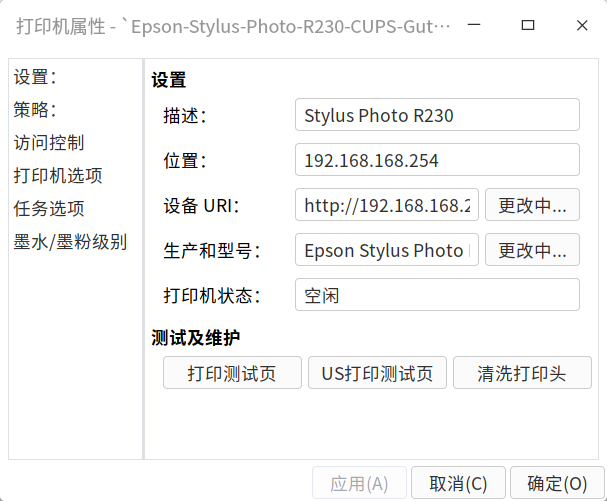The width and height of the screenshot is (607, 501).
Task: Click the 生产和型号 field showing Epson Stylus Photo
Action: [x=387, y=250]
